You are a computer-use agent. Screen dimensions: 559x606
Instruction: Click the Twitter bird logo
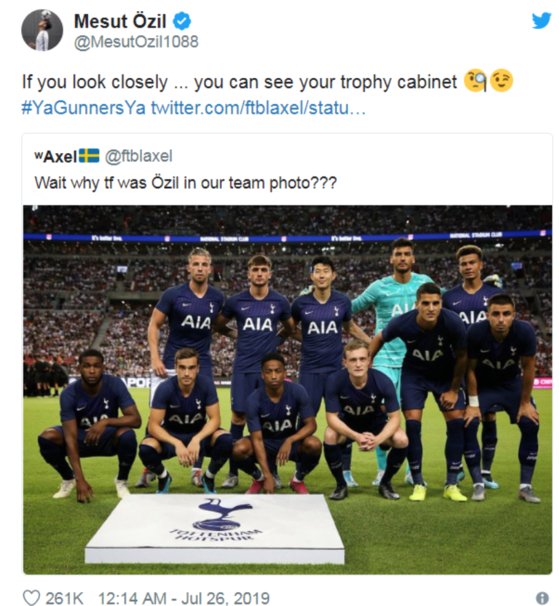[x=541, y=20]
